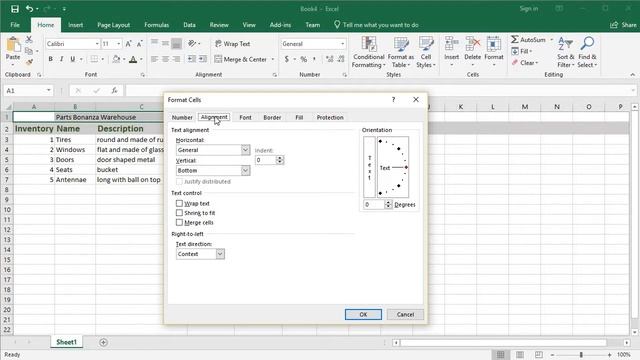Switch to the Fill tab in dialog
The image size is (640, 360).
[x=299, y=117]
